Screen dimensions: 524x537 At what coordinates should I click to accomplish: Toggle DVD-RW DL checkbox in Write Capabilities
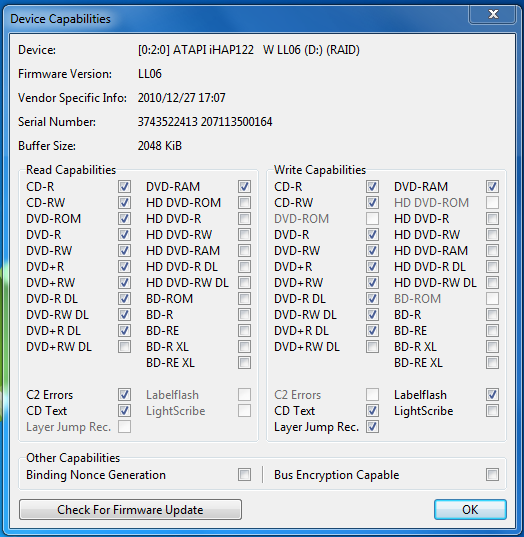[372, 314]
